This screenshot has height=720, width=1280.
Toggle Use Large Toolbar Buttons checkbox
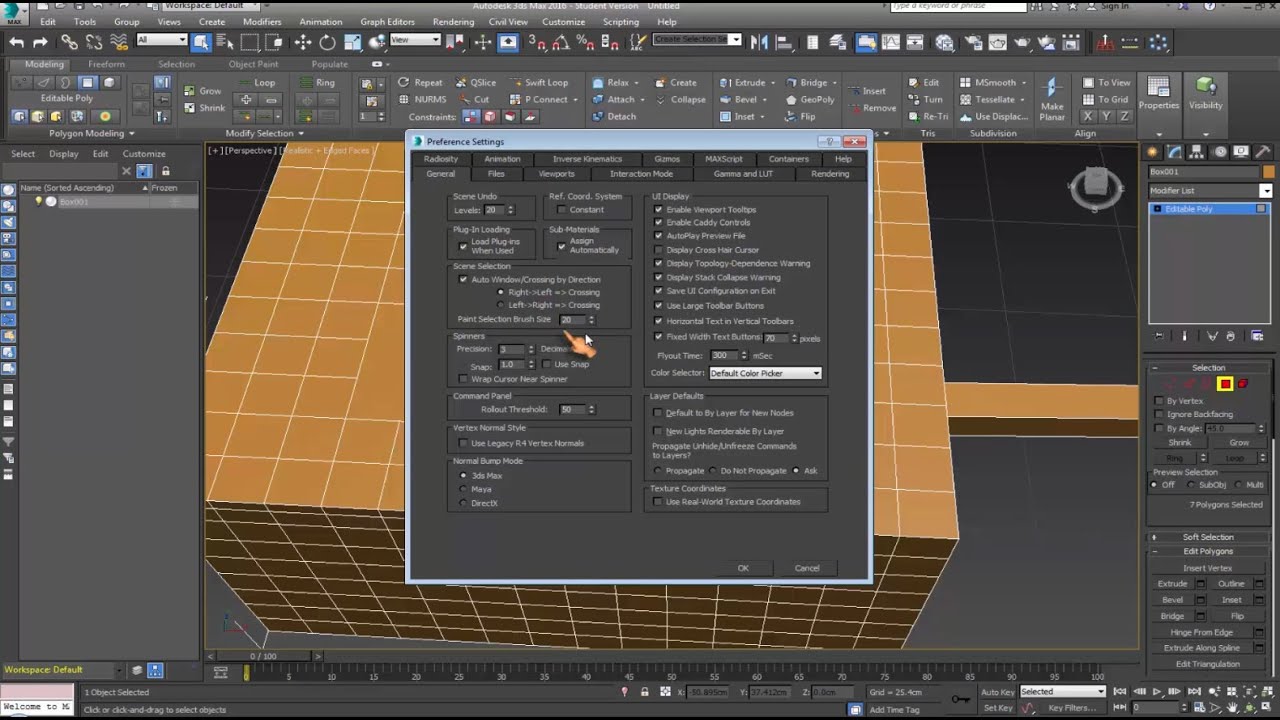(658, 305)
